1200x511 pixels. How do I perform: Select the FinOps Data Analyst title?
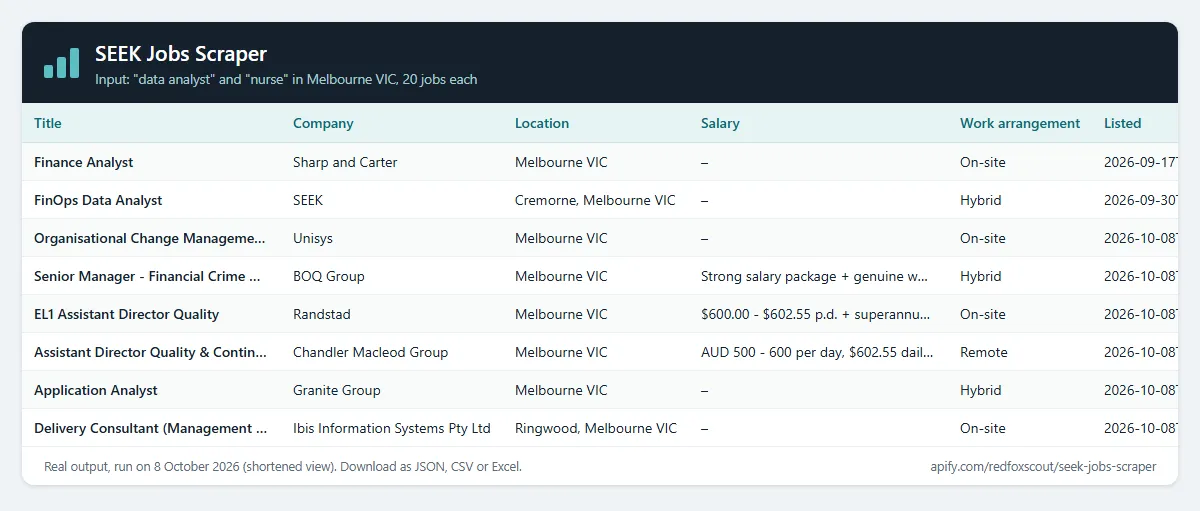pyautogui.click(x=98, y=200)
